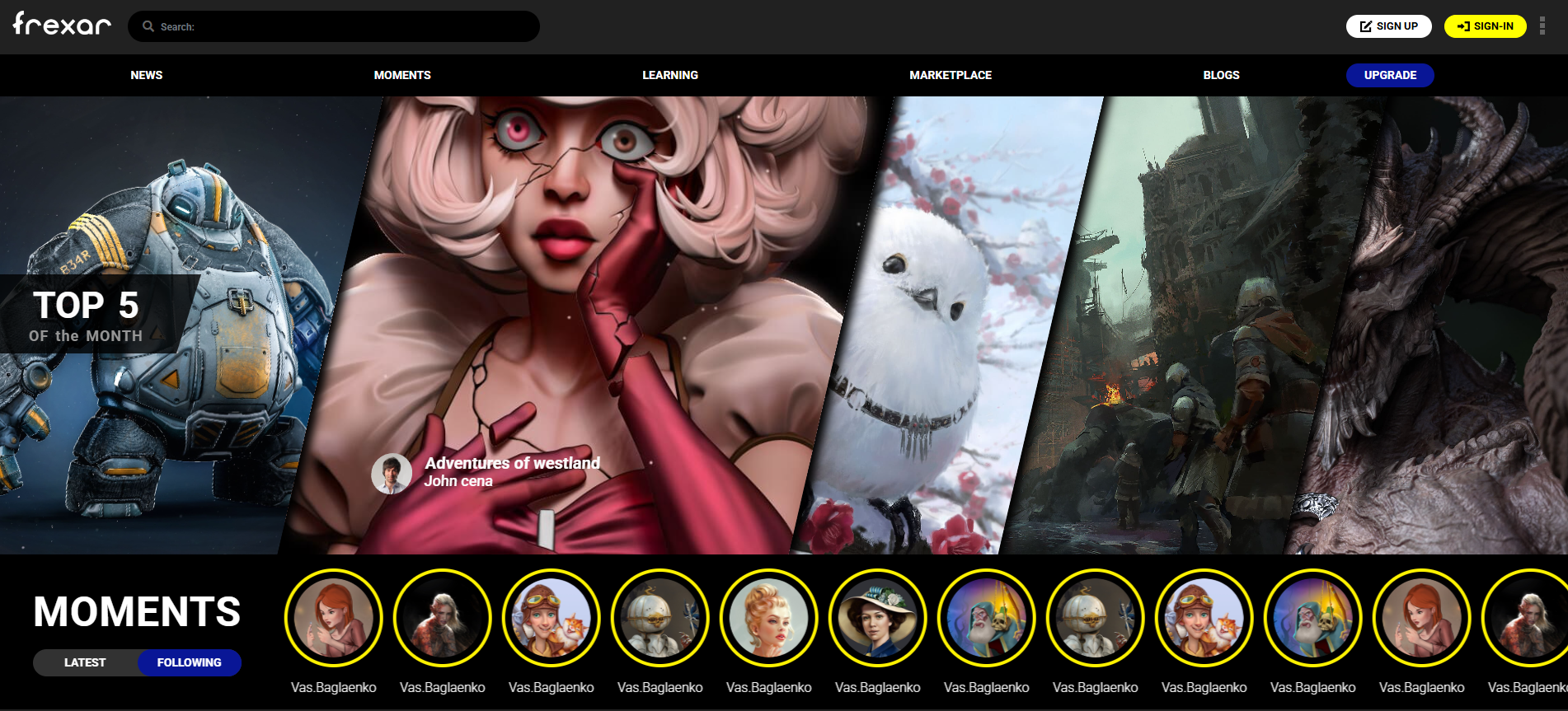Screen dimensions: 1568x711
Task: Open the Adventures of westland title link
Action: click(512, 463)
